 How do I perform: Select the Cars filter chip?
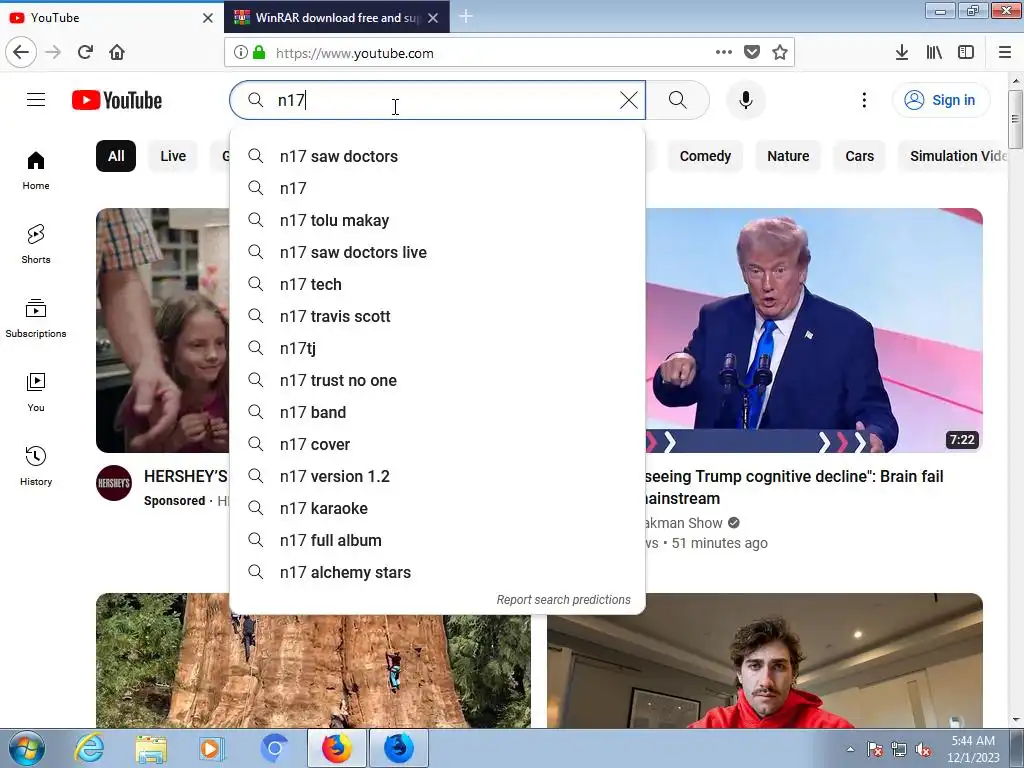(x=859, y=156)
